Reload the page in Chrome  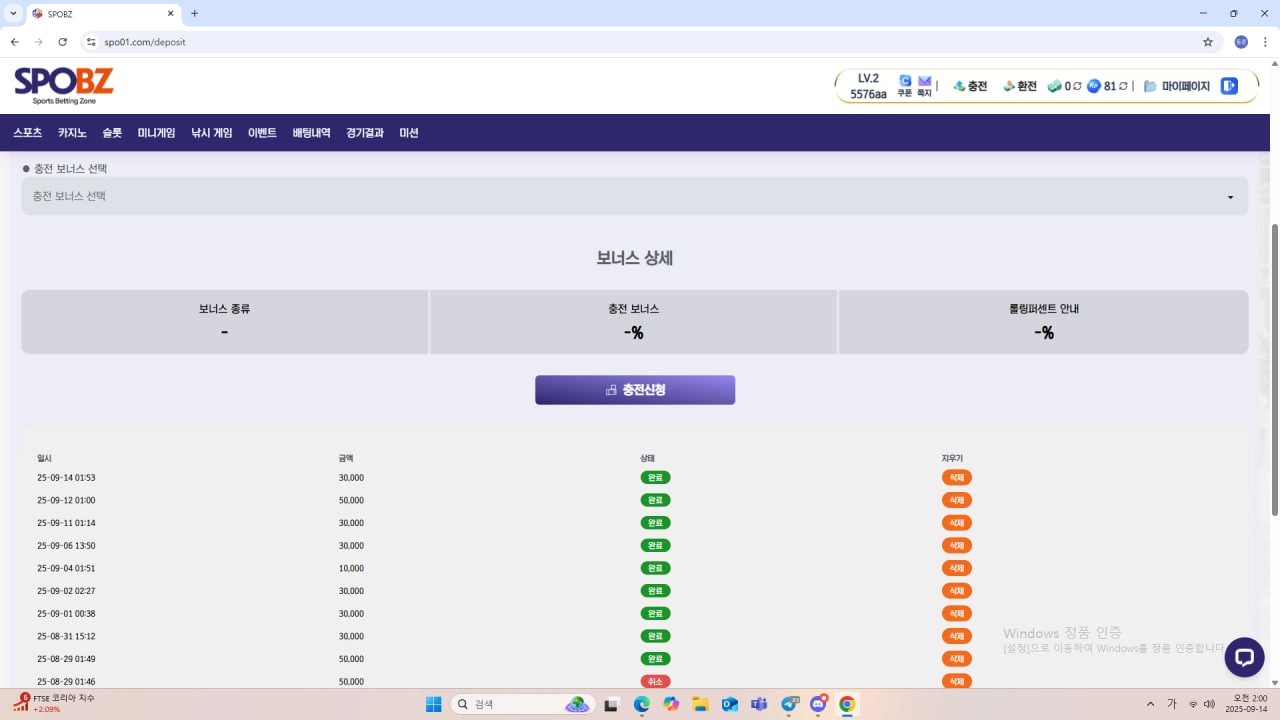(x=63, y=42)
